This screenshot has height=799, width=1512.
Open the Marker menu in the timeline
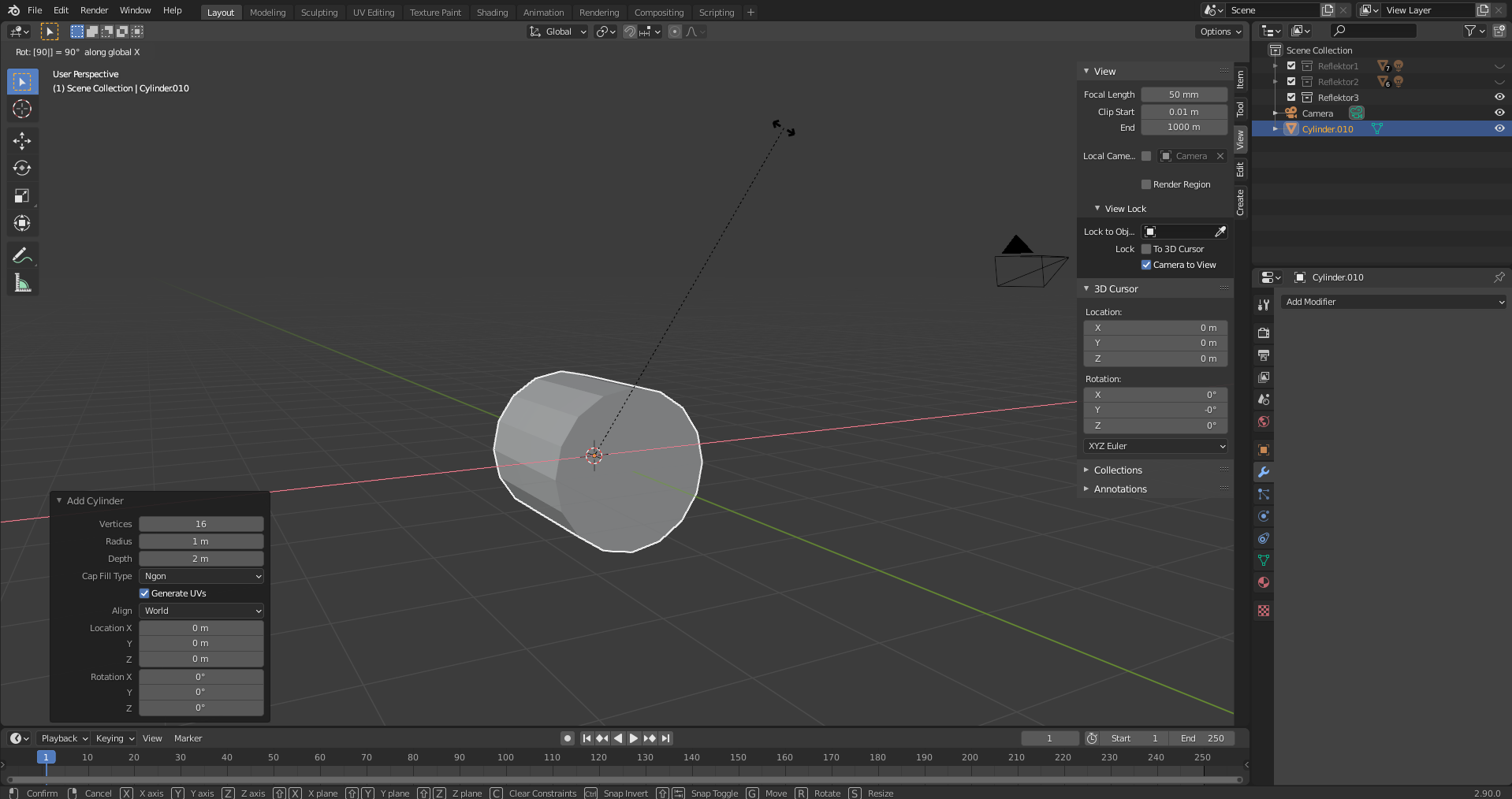(188, 738)
